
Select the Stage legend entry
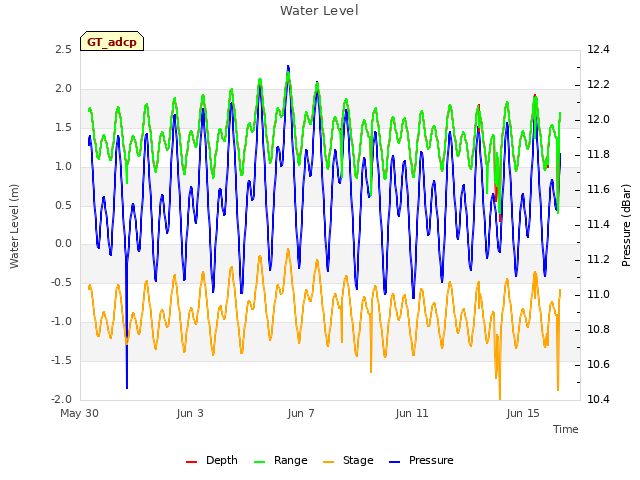[348, 460]
